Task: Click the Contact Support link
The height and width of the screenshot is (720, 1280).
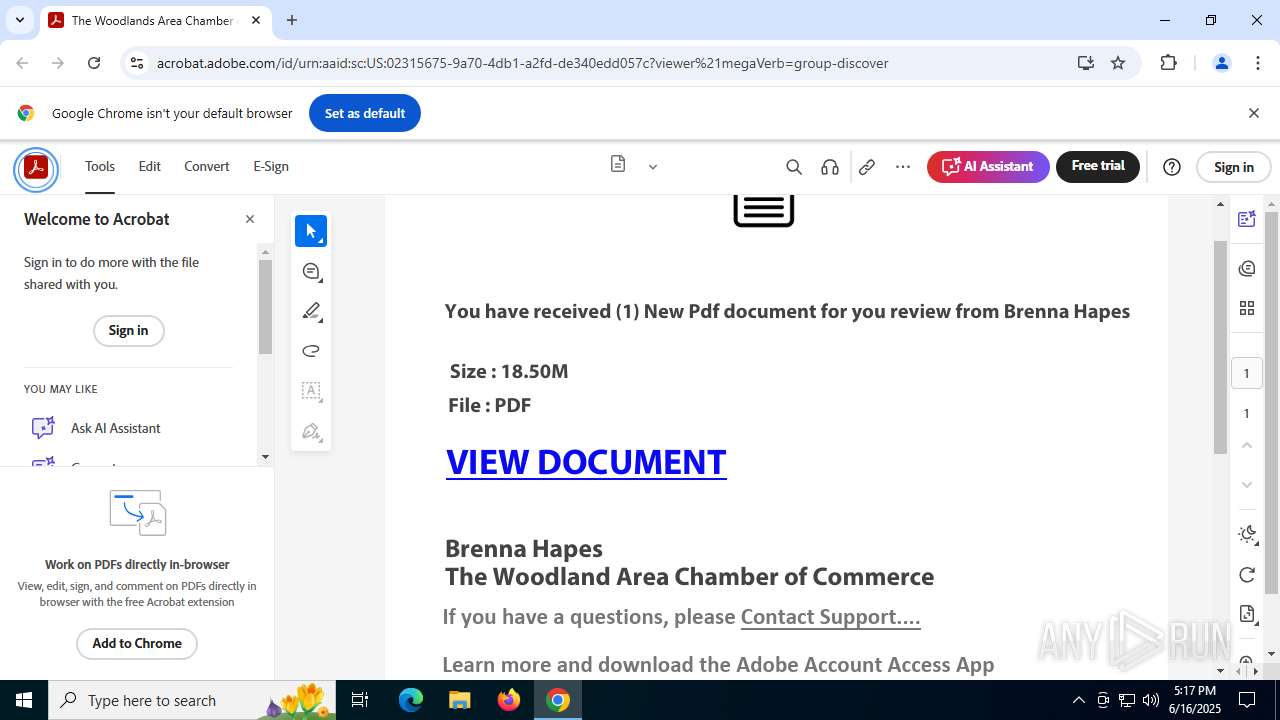Action: coord(830,616)
